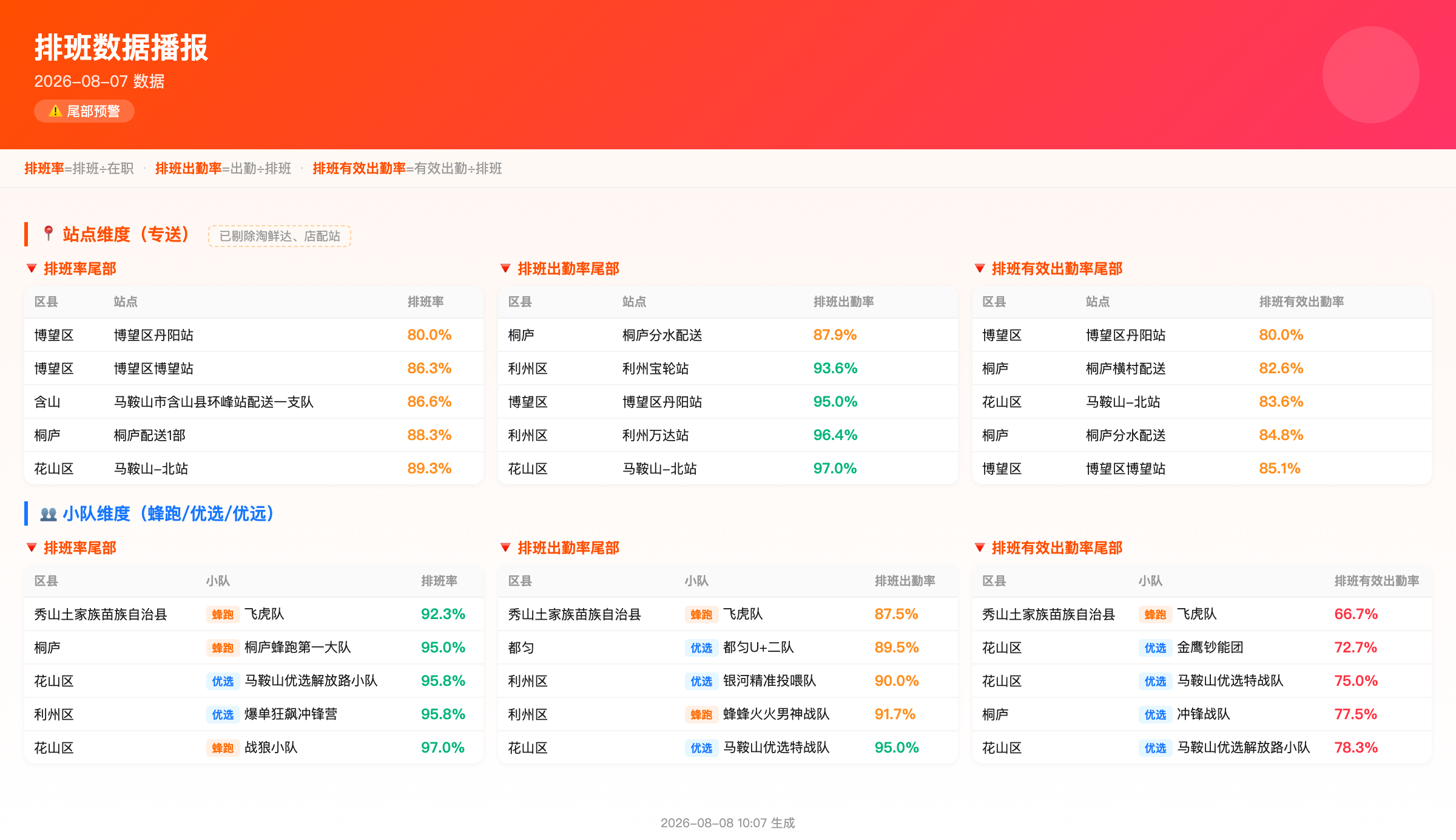Click the 66.7% value for 飞虎队
1456x840 pixels.
click(1356, 614)
